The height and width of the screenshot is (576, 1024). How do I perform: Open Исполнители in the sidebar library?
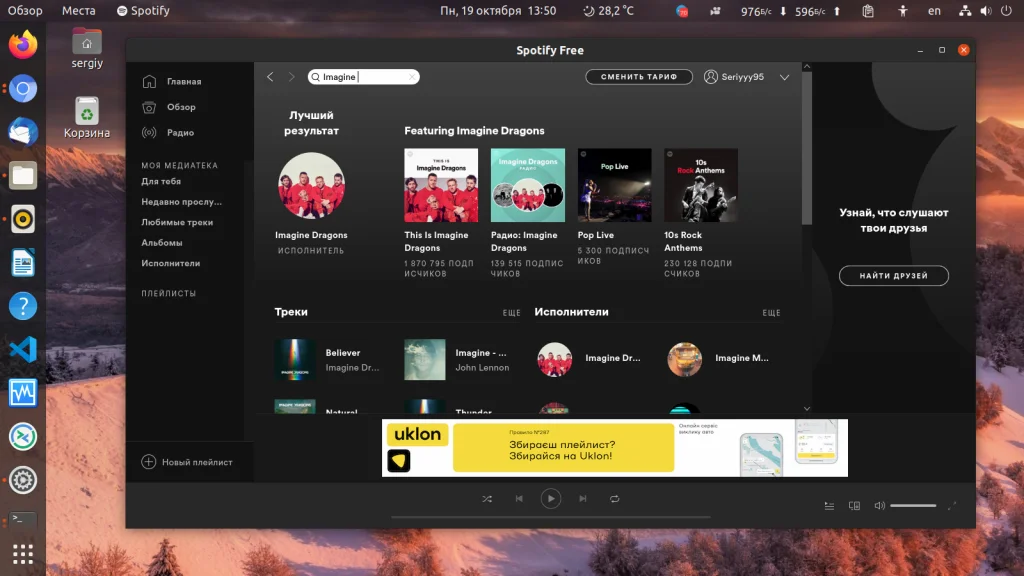(x=170, y=263)
